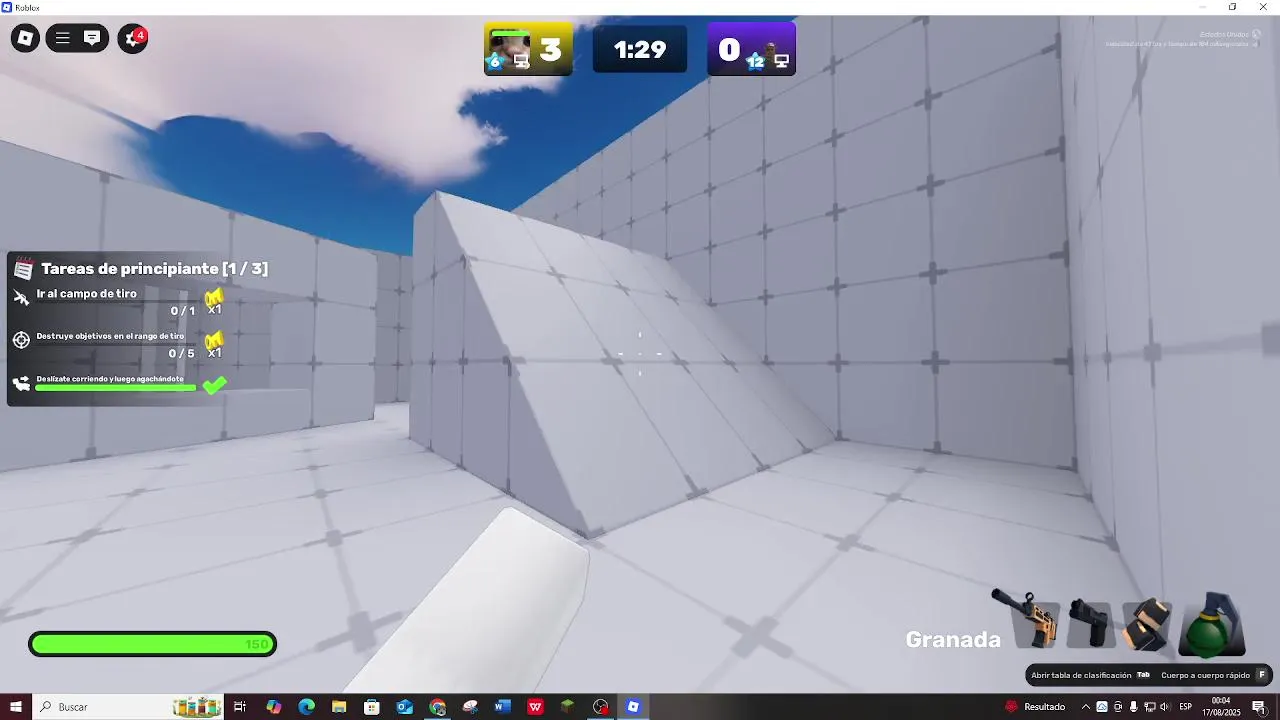Click 'Abrir tabla de clasificación' Tab hint
Image resolution: width=1280 pixels, height=720 pixels.
[1091, 675]
